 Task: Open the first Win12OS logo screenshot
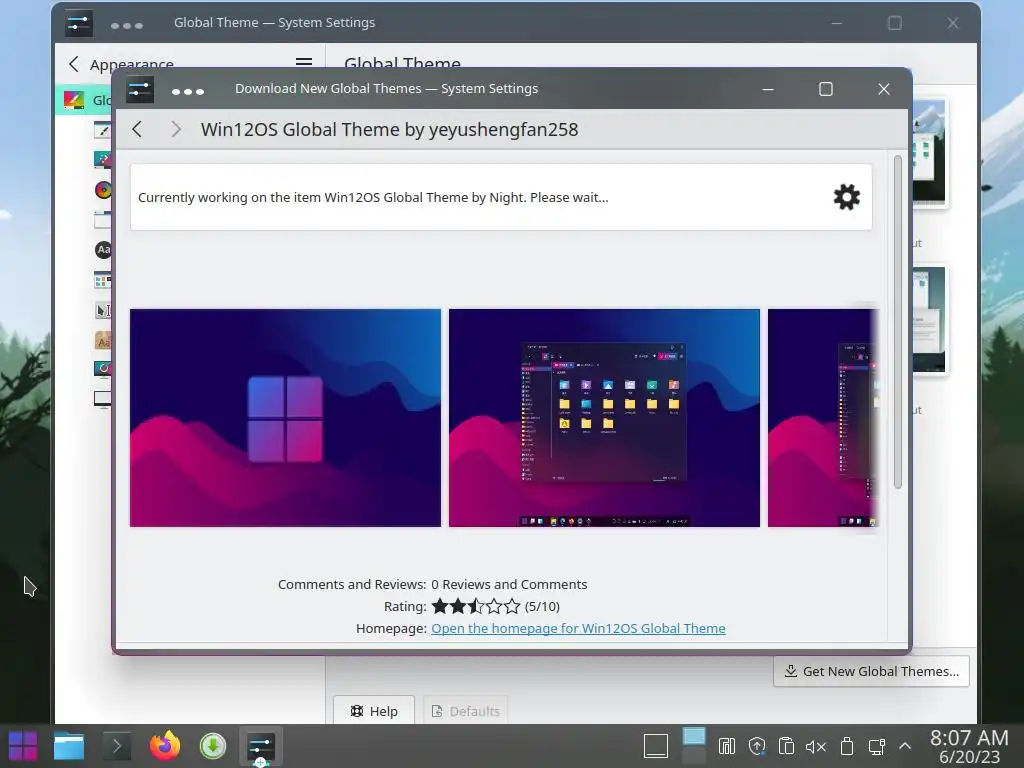[285, 418]
